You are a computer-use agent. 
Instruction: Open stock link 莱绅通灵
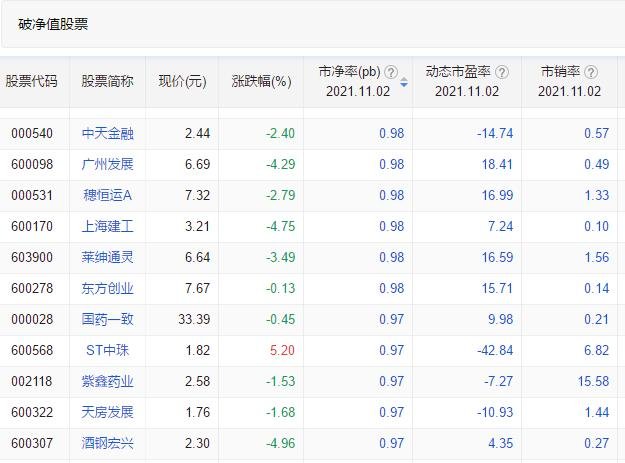pos(107,257)
